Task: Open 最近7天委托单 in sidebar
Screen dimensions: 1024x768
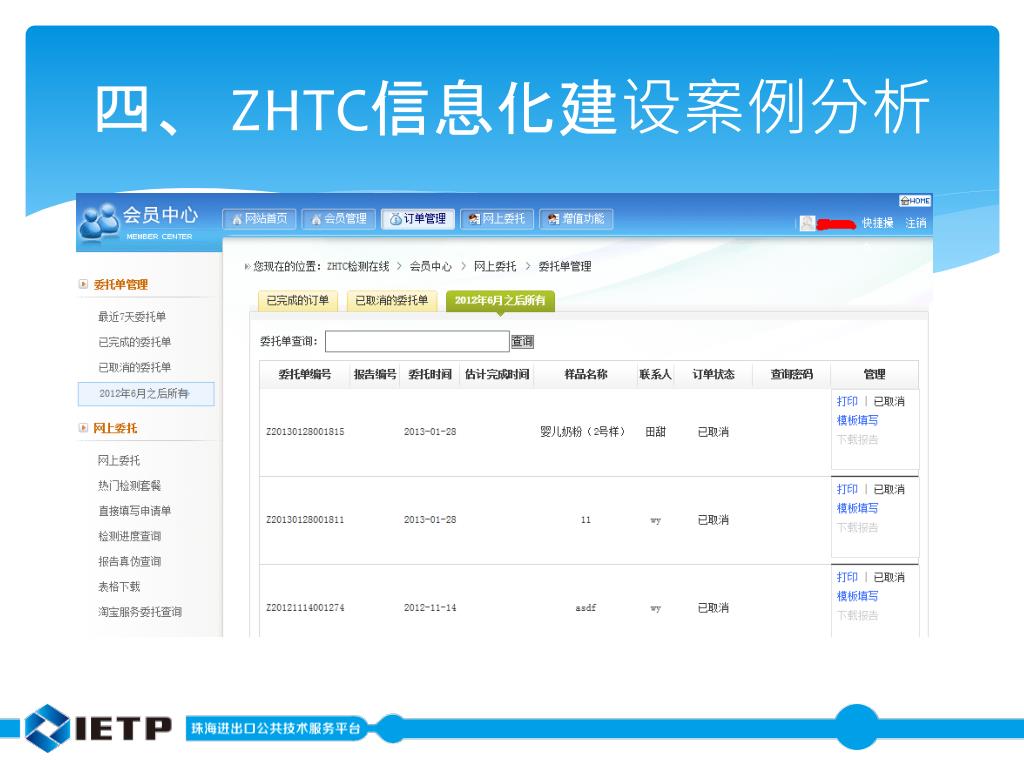Action: click(x=132, y=317)
